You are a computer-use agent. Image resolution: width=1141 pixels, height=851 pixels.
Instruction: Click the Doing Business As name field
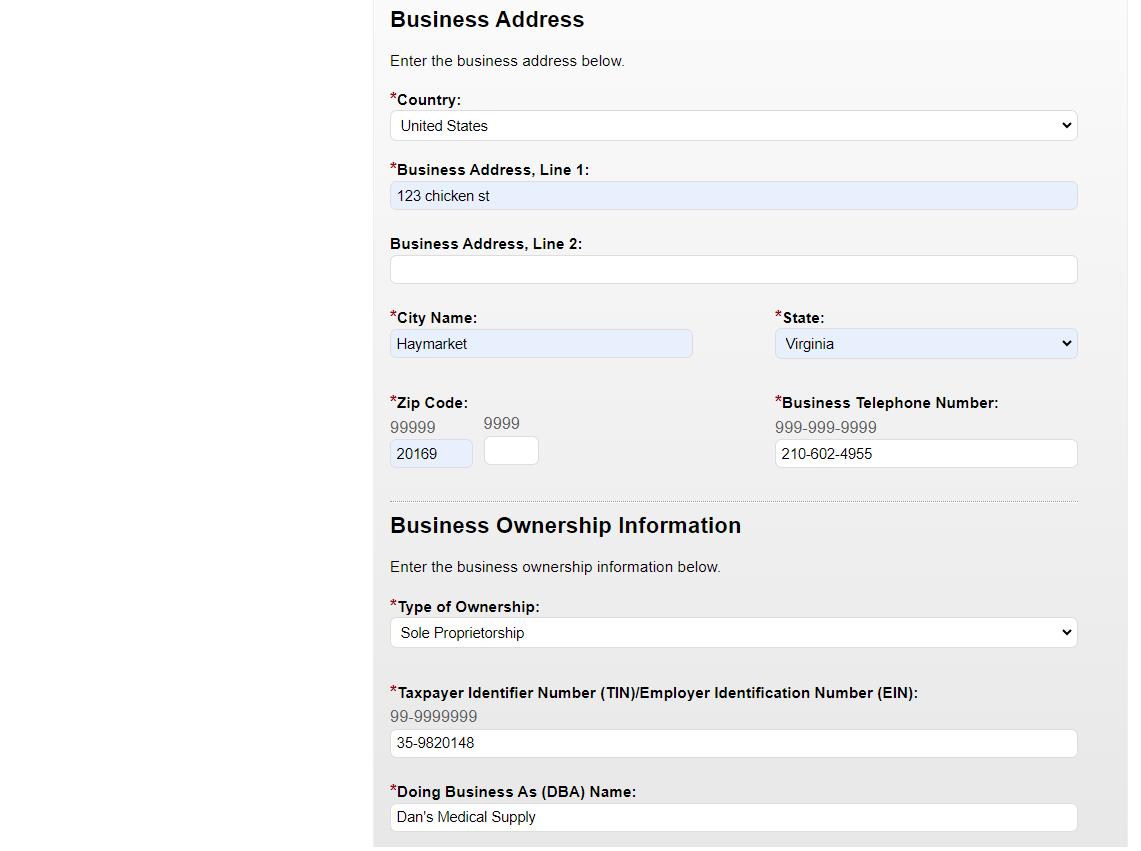click(733, 818)
